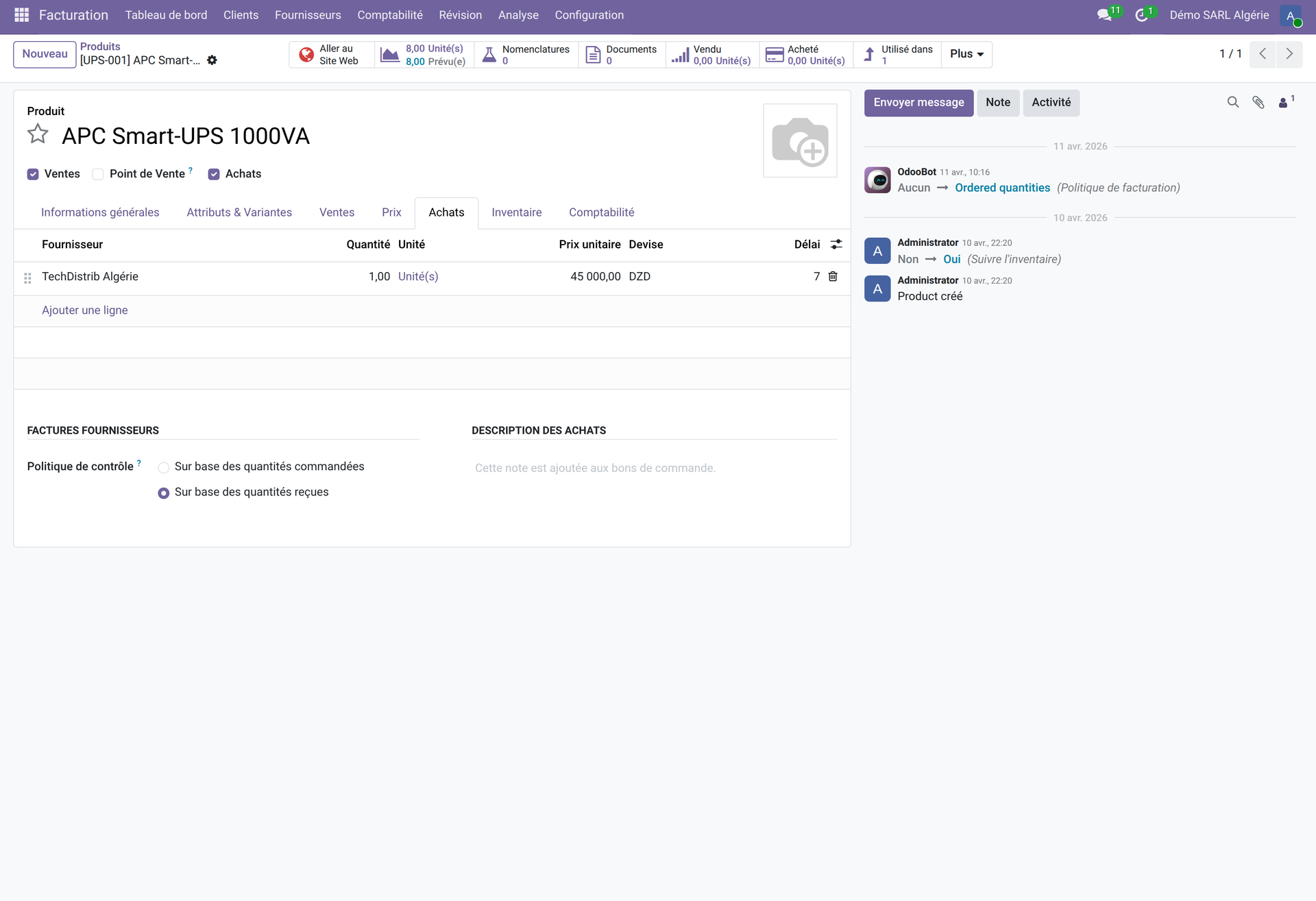Click the Aller au Site Web globe button
Image resolution: width=1316 pixels, height=901 pixels.
pos(332,55)
